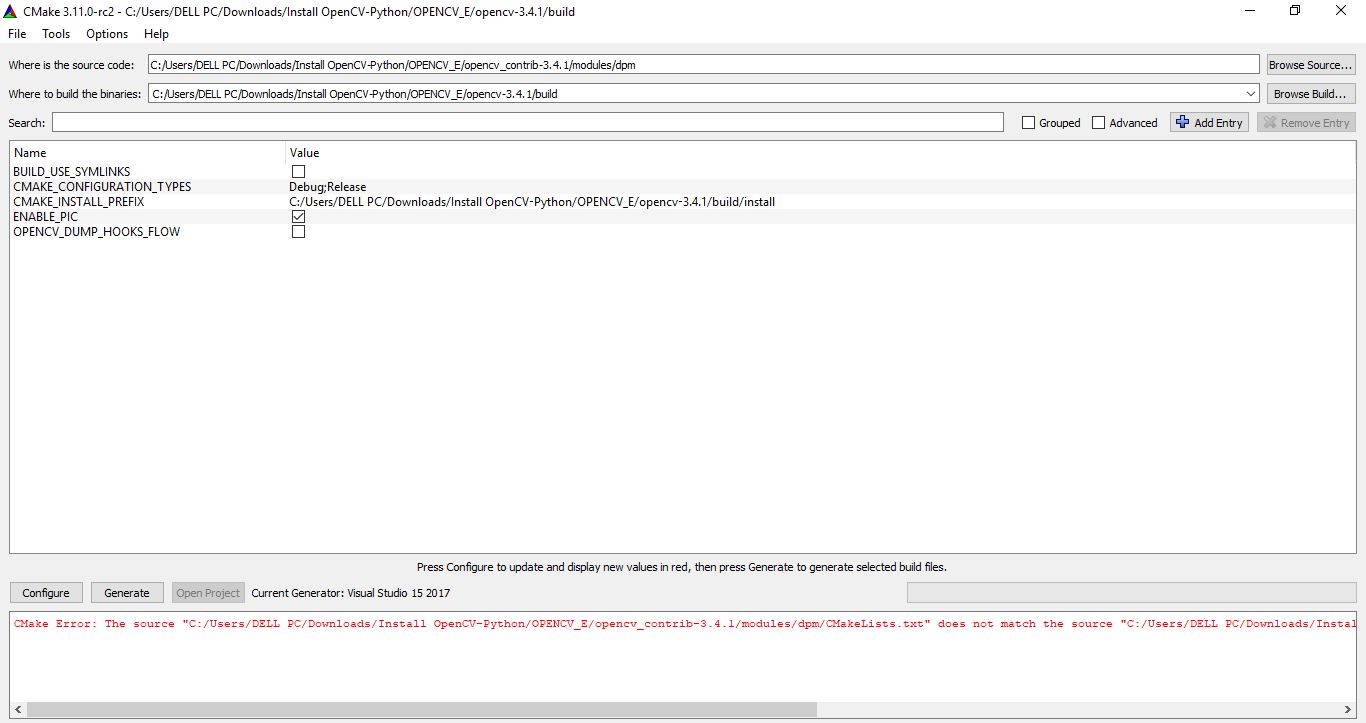
Task: Open the Tools menu
Action: coord(56,34)
